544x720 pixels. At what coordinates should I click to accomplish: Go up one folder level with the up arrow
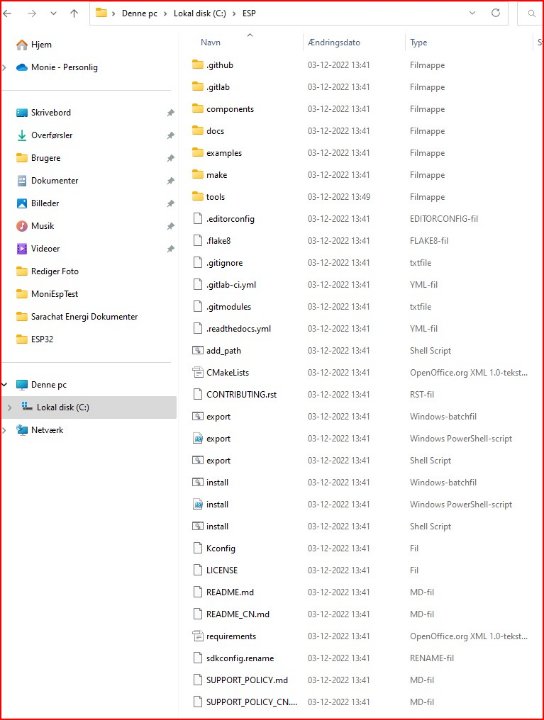pos(74,13)
